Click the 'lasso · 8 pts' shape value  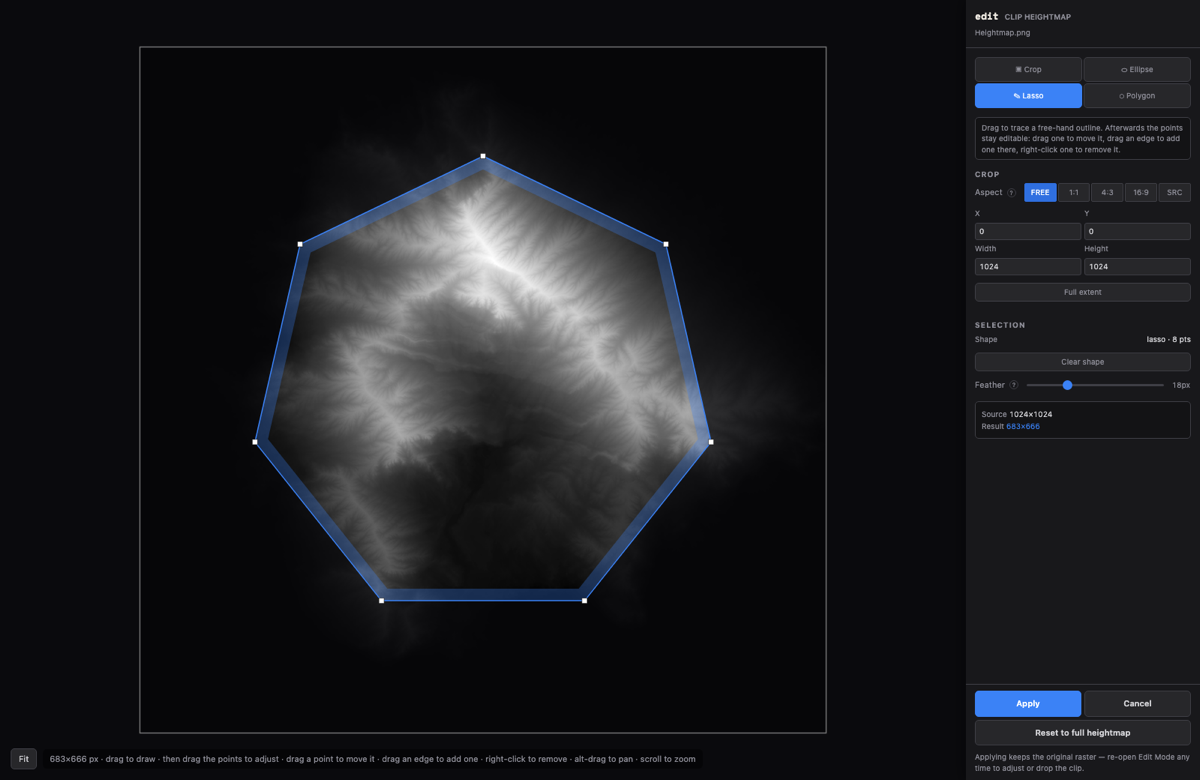coord(1169,340)
